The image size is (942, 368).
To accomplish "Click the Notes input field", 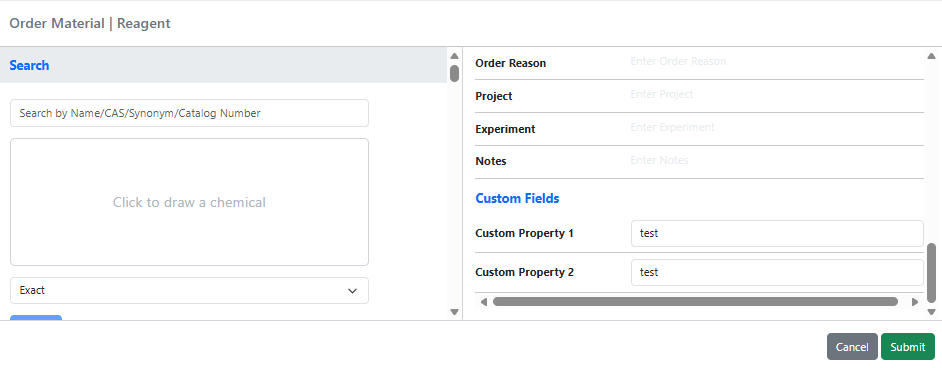I will point(776,161).
